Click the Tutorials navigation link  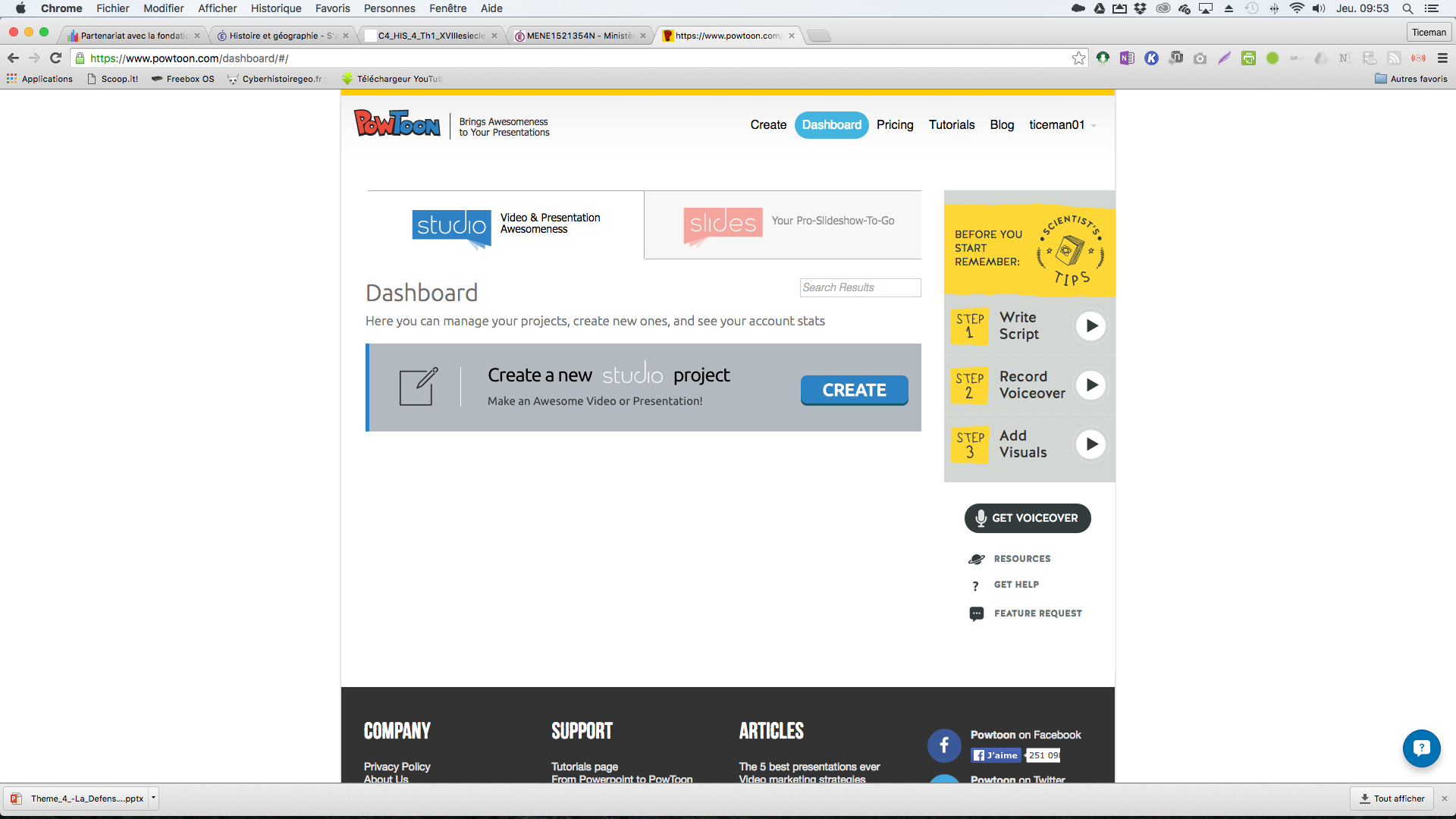pyautogui.click(x=951, y=125)
